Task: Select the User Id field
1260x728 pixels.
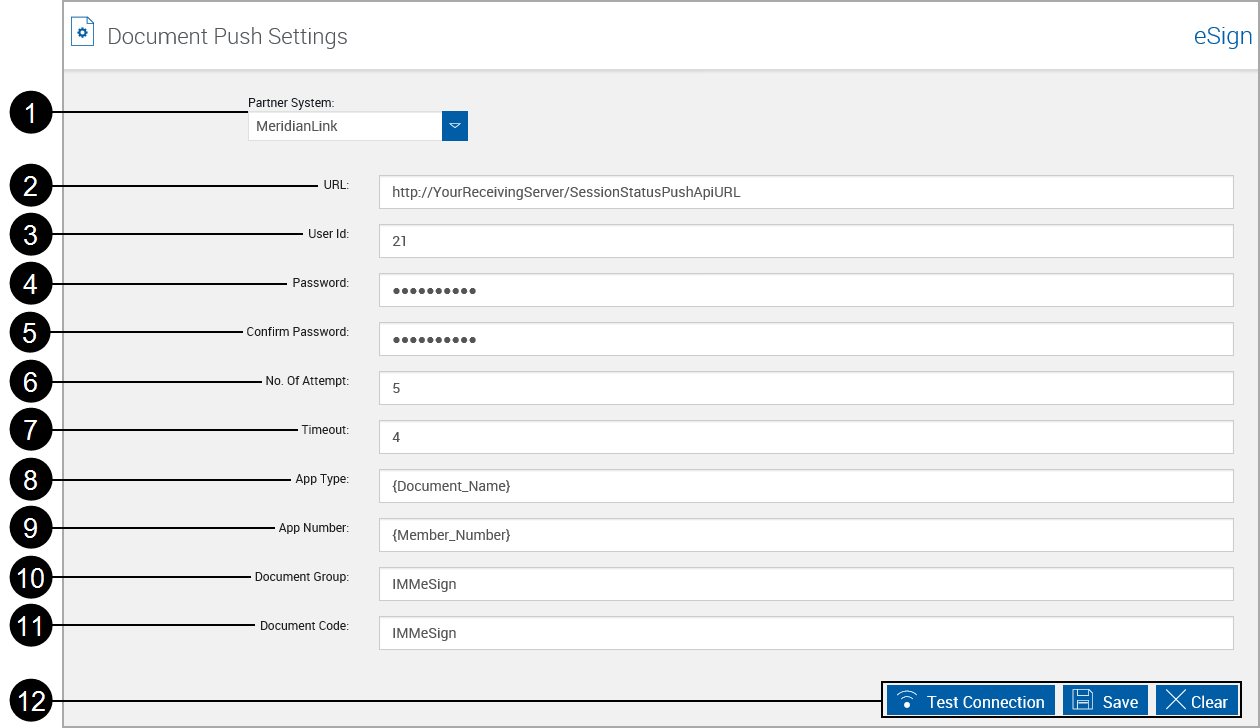Action: pyautogui.click(x=806, y=241)
